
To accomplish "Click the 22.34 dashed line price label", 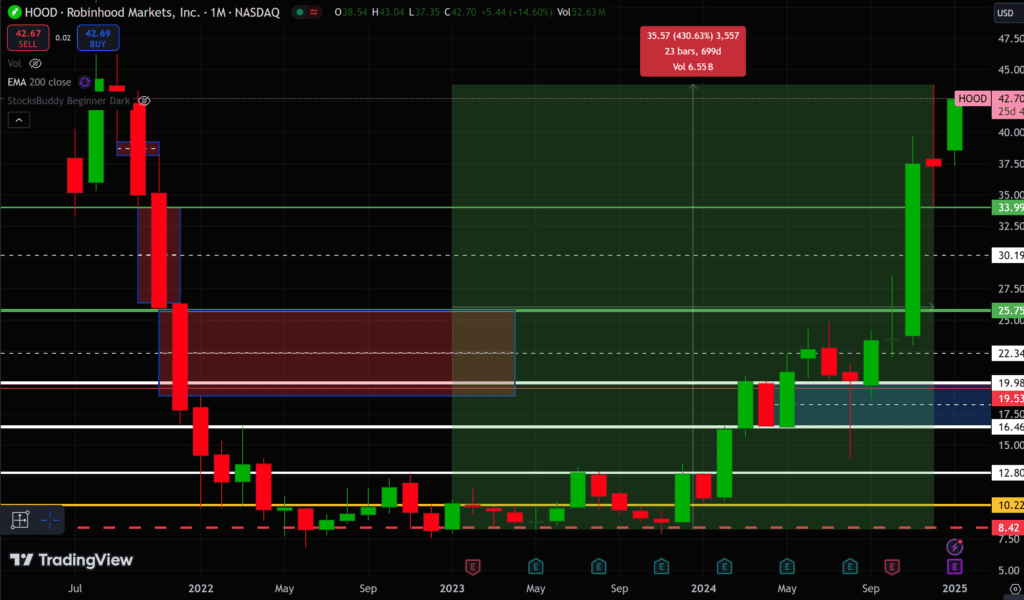I will point(1008,353).
